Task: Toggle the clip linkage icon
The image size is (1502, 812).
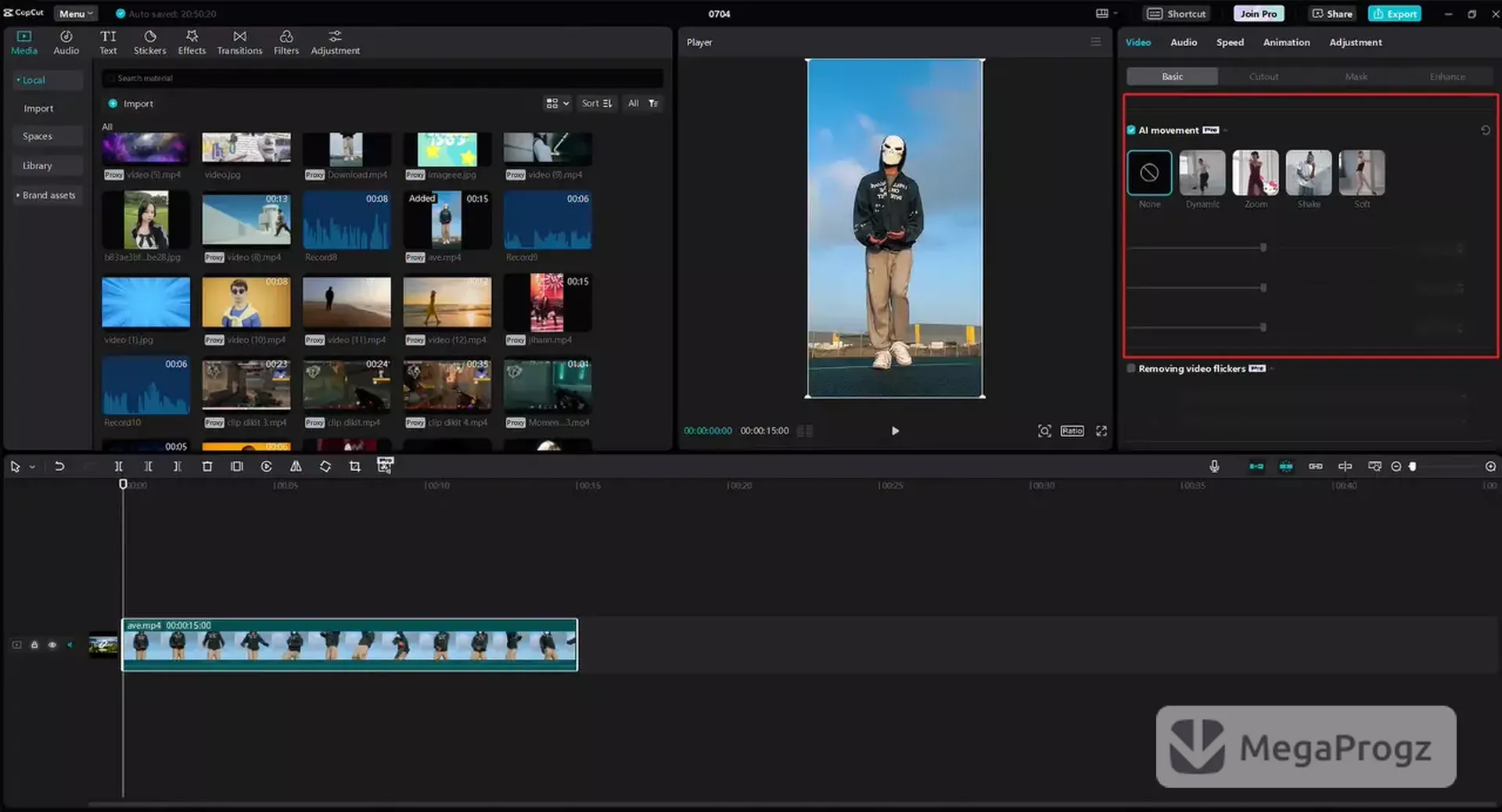Action: 1316,466
